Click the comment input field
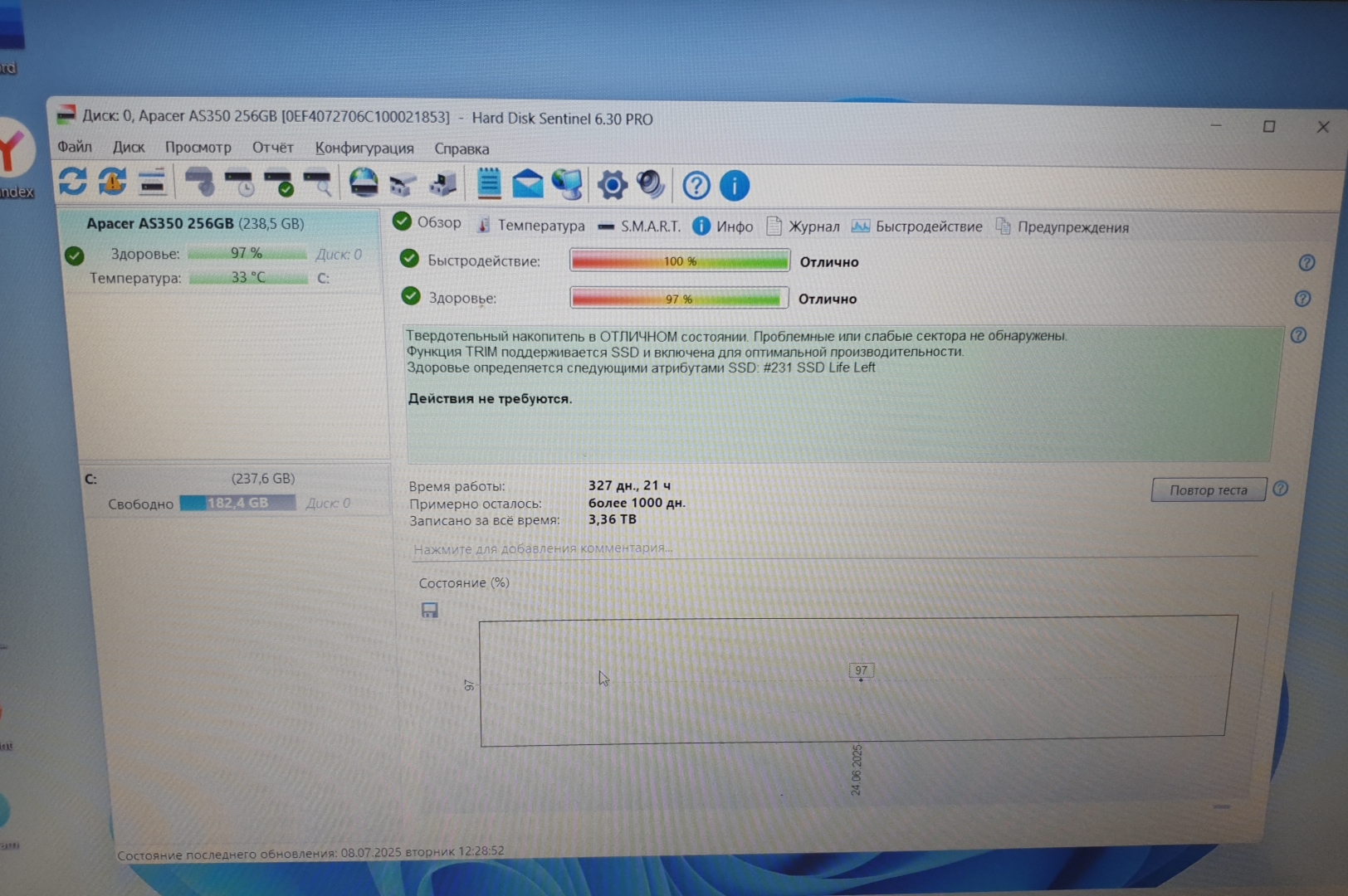1348x896 pixels. 830,548
